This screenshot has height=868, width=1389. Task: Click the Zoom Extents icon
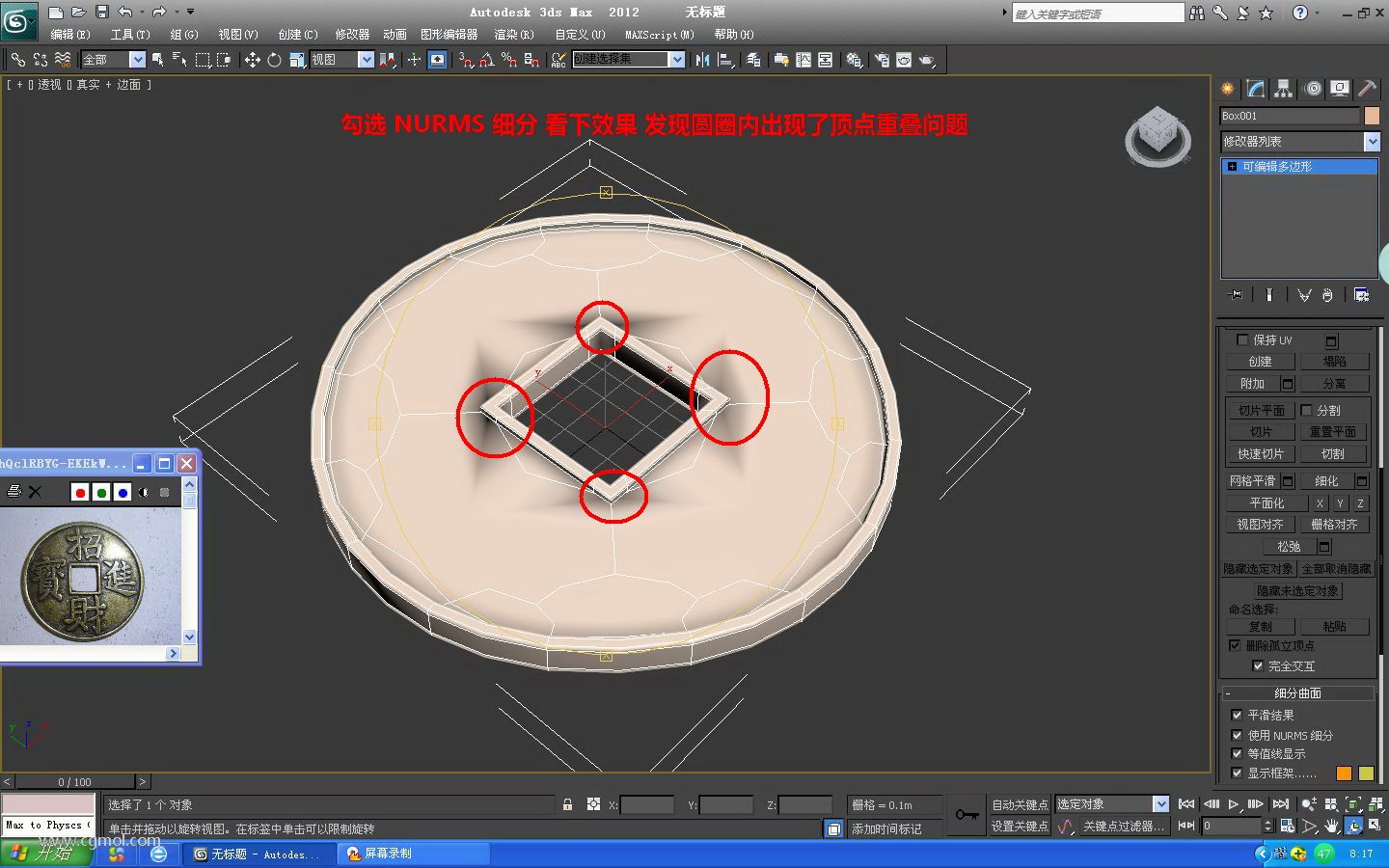[x=1353, y=804]
